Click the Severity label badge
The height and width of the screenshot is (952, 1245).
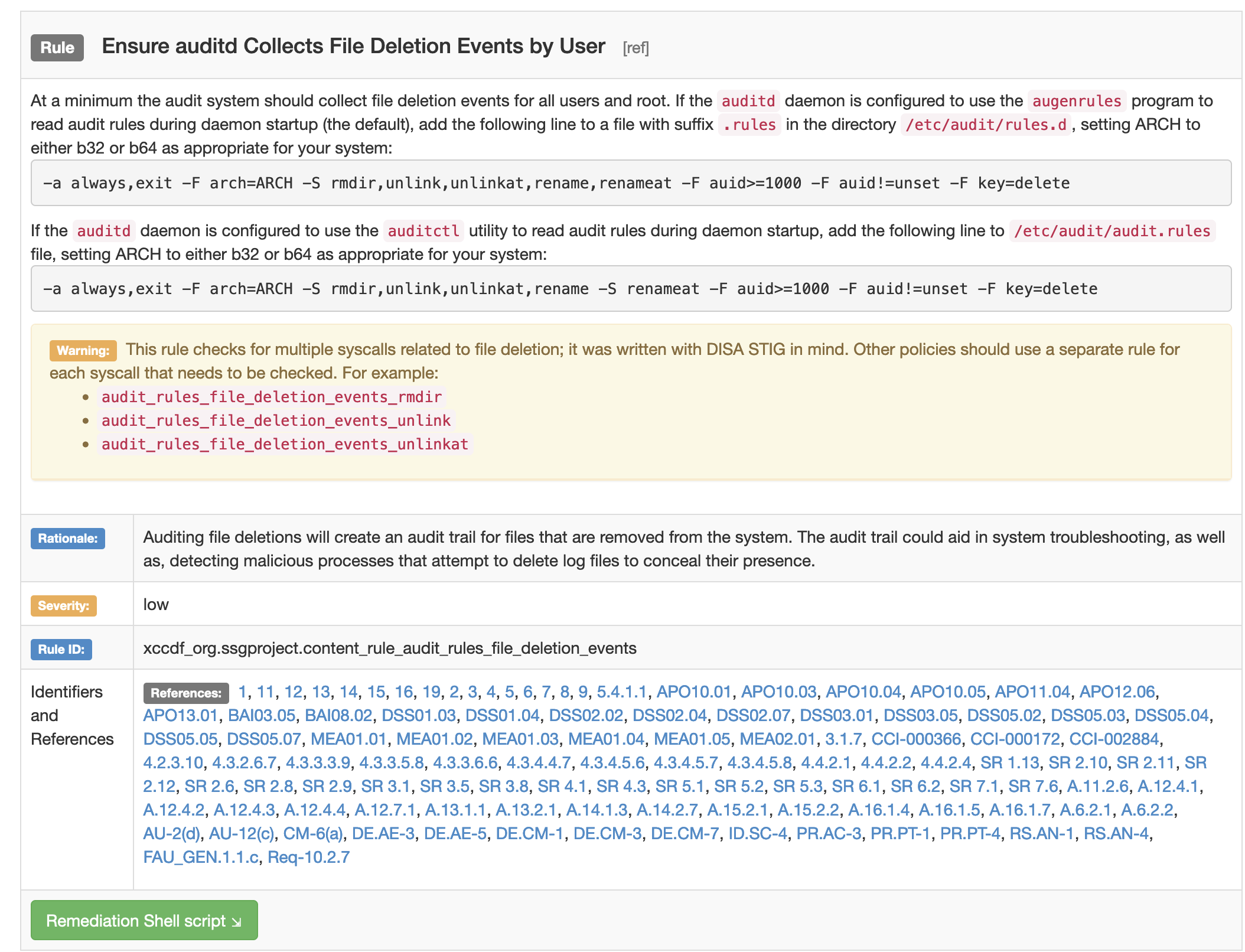click(64, 605)
